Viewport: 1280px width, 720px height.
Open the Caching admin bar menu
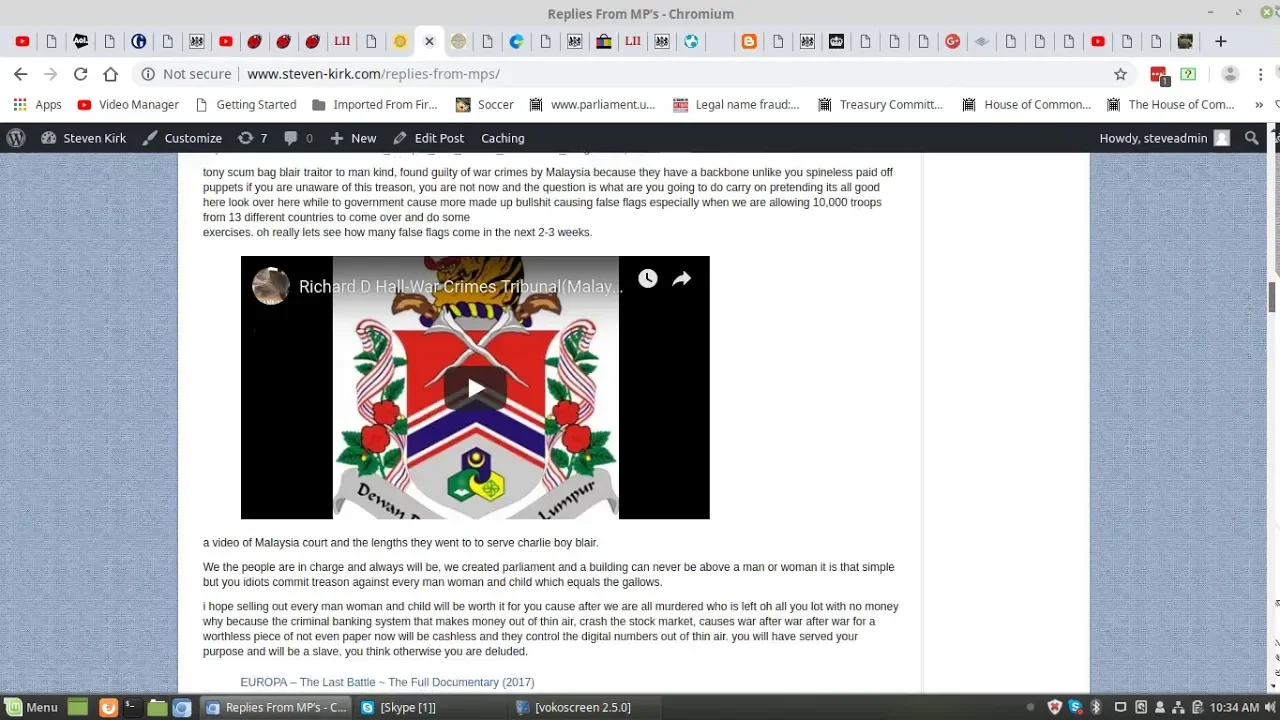click(x=503, y=138)
